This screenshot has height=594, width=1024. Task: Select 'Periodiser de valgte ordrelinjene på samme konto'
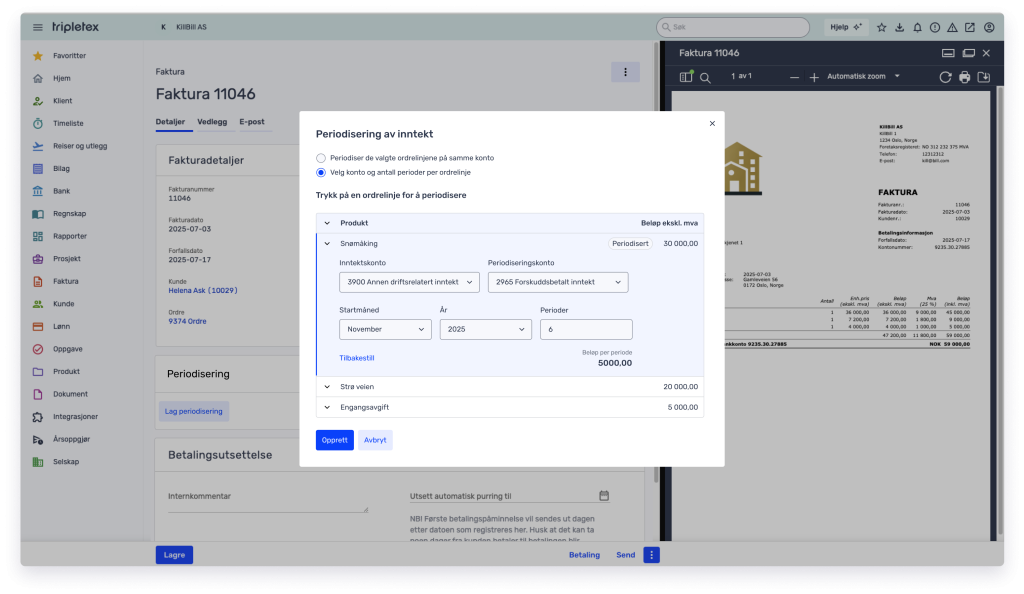(x=321, y=157)
